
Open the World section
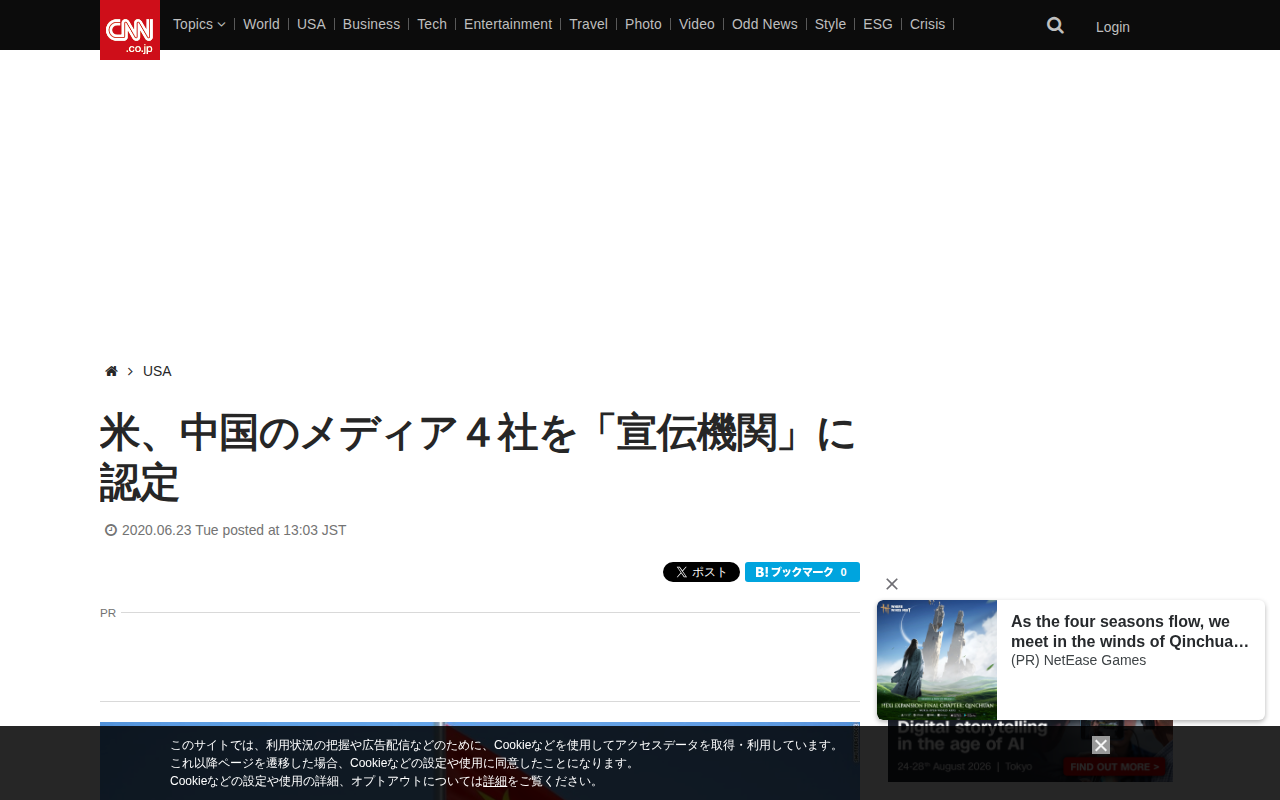pyautogui.click(x=261, y=24)
